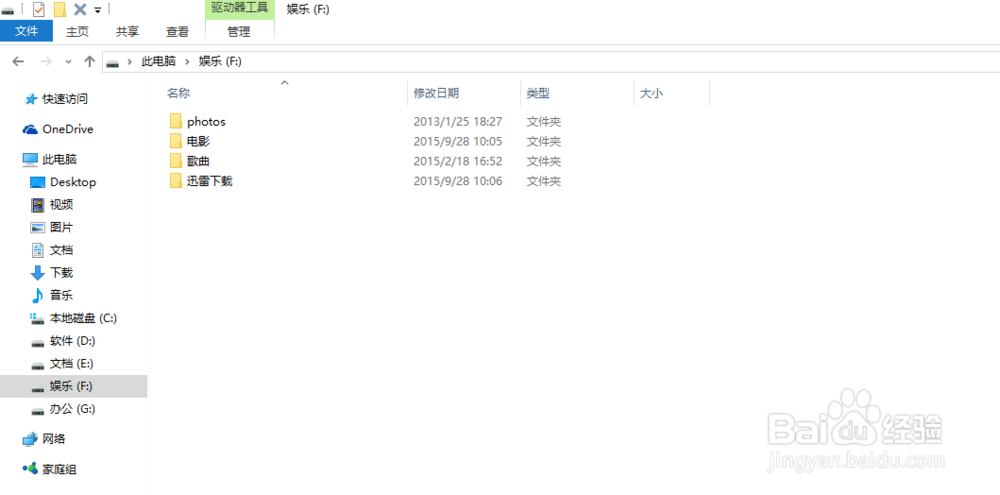Sort by the 名称 column header
The height and width of the screenshot is (495, 1000).
click(x=179, y=93)
